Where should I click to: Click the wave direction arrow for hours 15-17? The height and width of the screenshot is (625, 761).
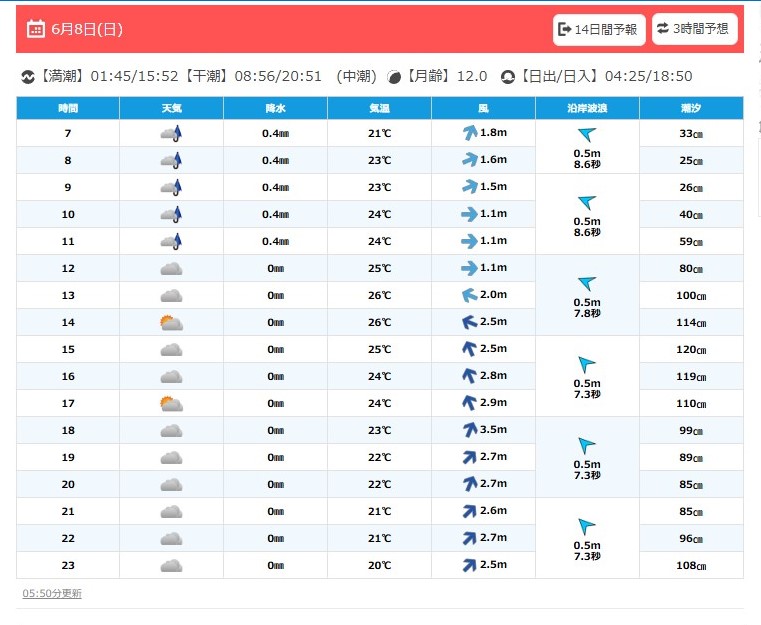(587, 364)
